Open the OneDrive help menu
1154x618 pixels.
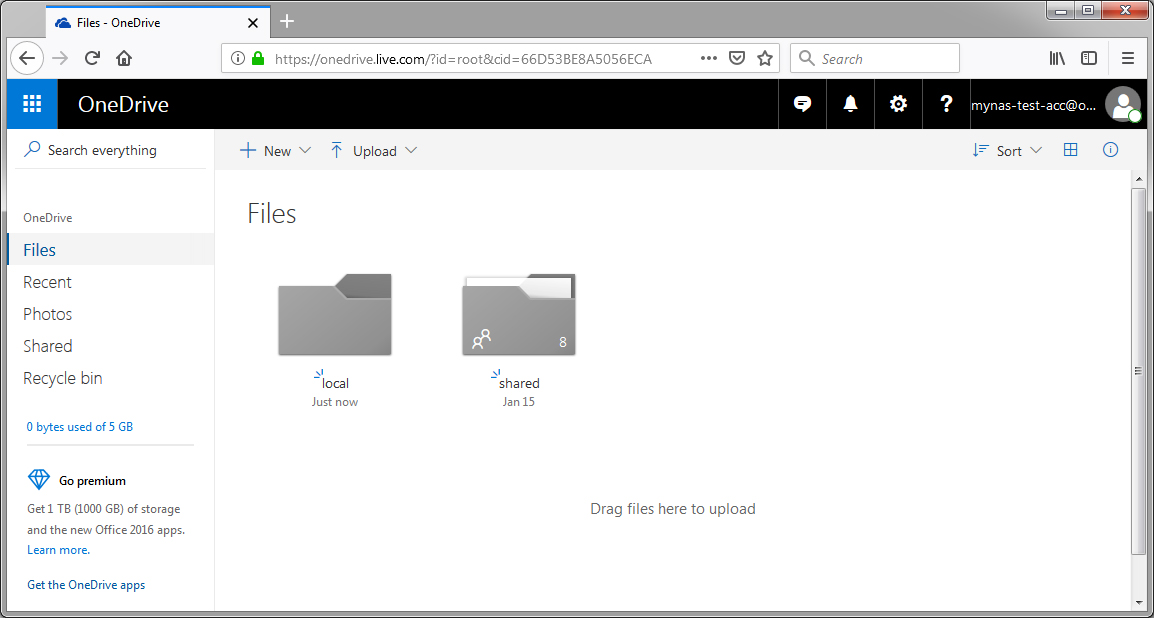pos(945,104)
